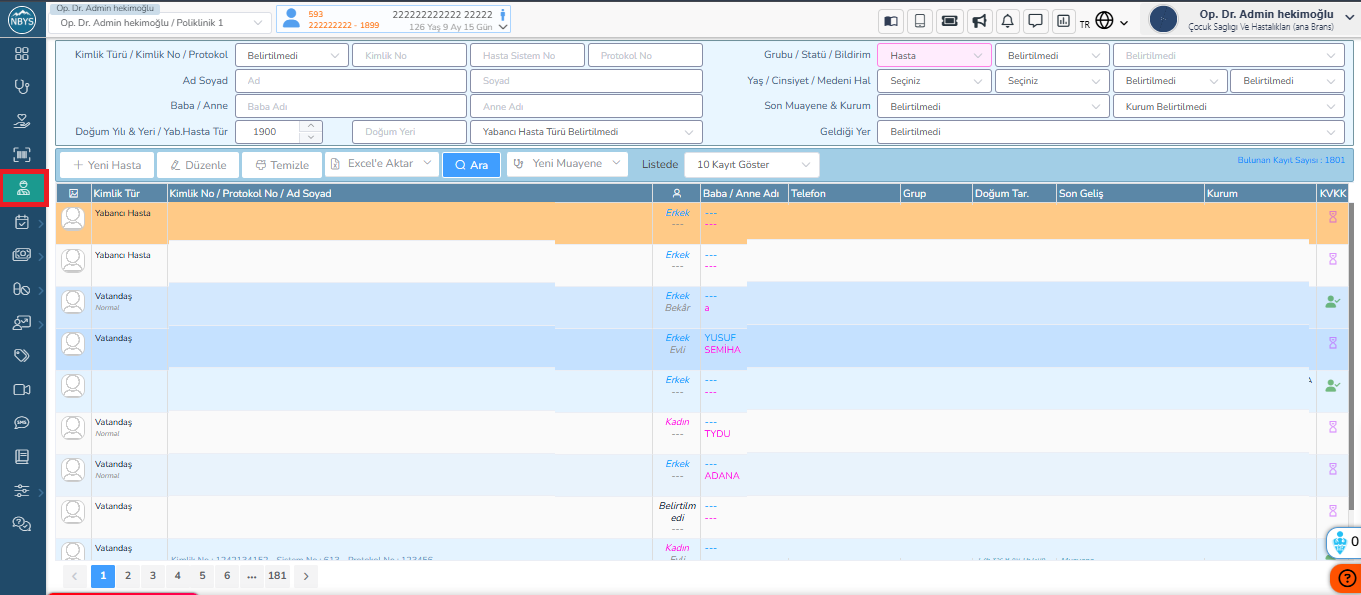Click the Temizle button
The image size is (1361, 595).
coord(282,165)
